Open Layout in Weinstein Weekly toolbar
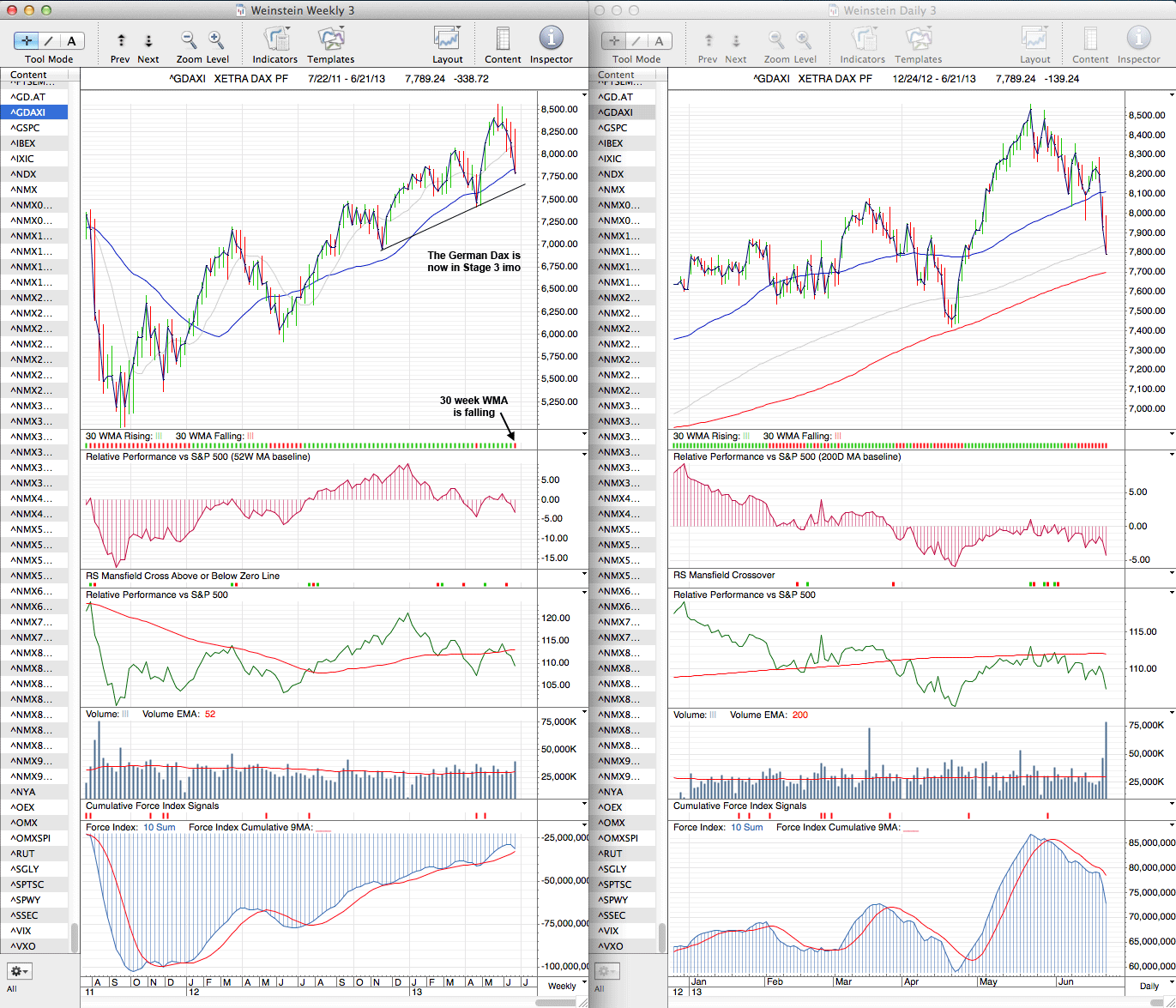This screenshot has width=1176, height=1008. click(x=447, y=39)
